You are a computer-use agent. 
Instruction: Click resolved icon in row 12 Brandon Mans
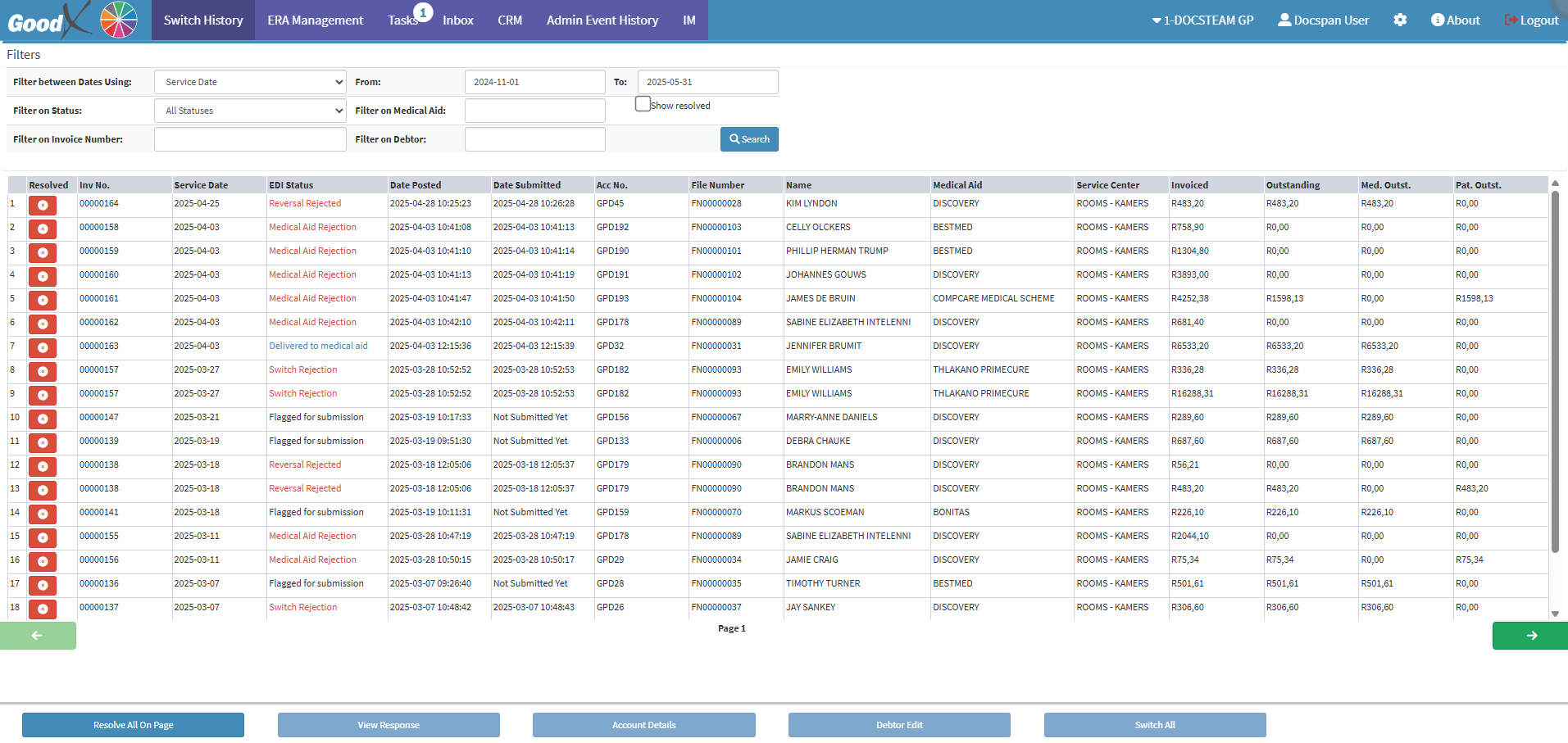click(x=43, y=466)
